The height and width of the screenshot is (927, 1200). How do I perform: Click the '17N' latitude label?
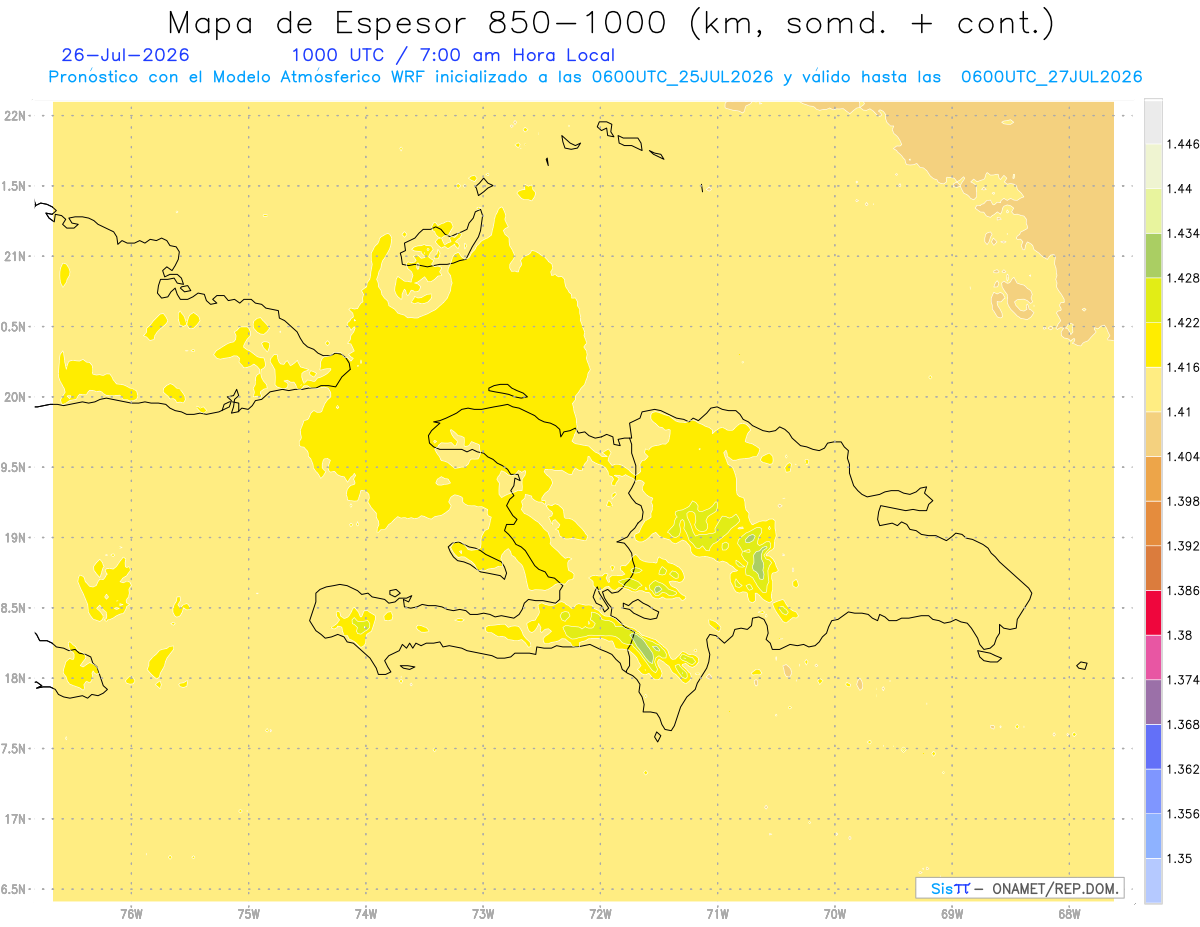click(x=17, y=819)
